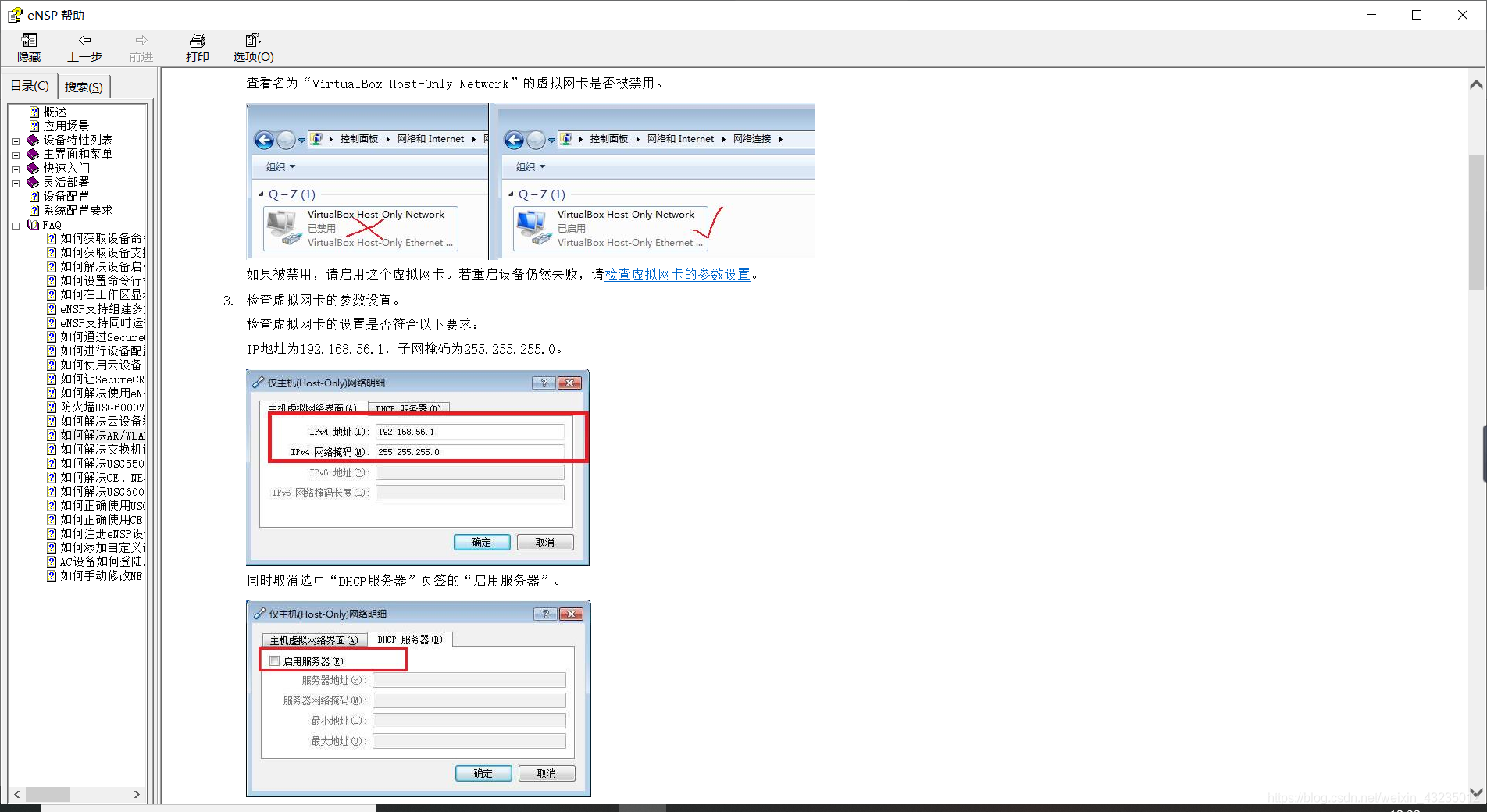Click the topic icon beside 如何正确使用CE

click(x=52, y=519)
